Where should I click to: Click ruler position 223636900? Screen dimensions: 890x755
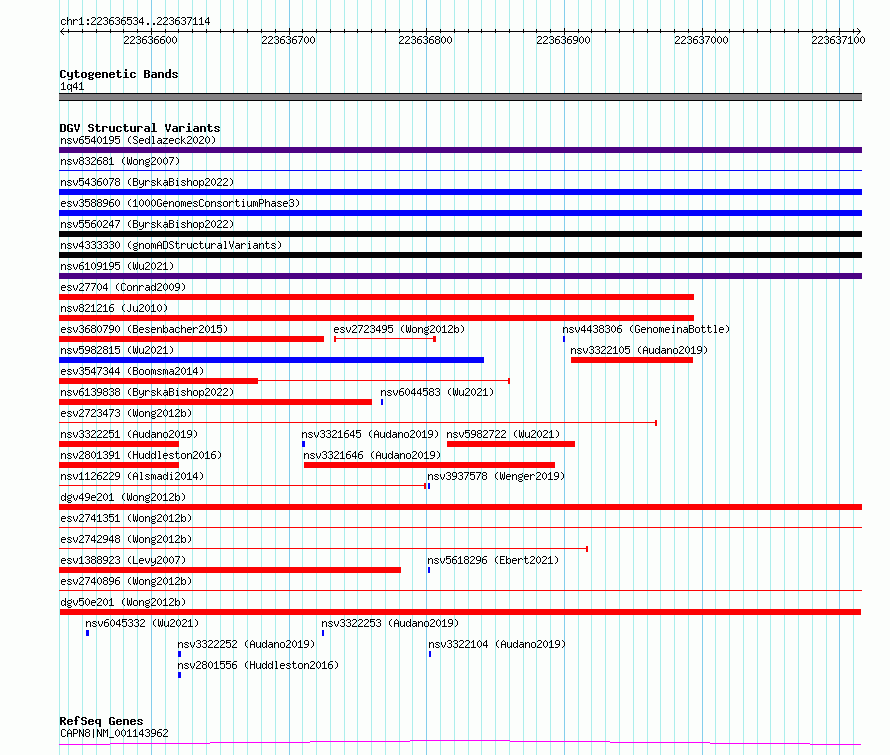point(564,40)
